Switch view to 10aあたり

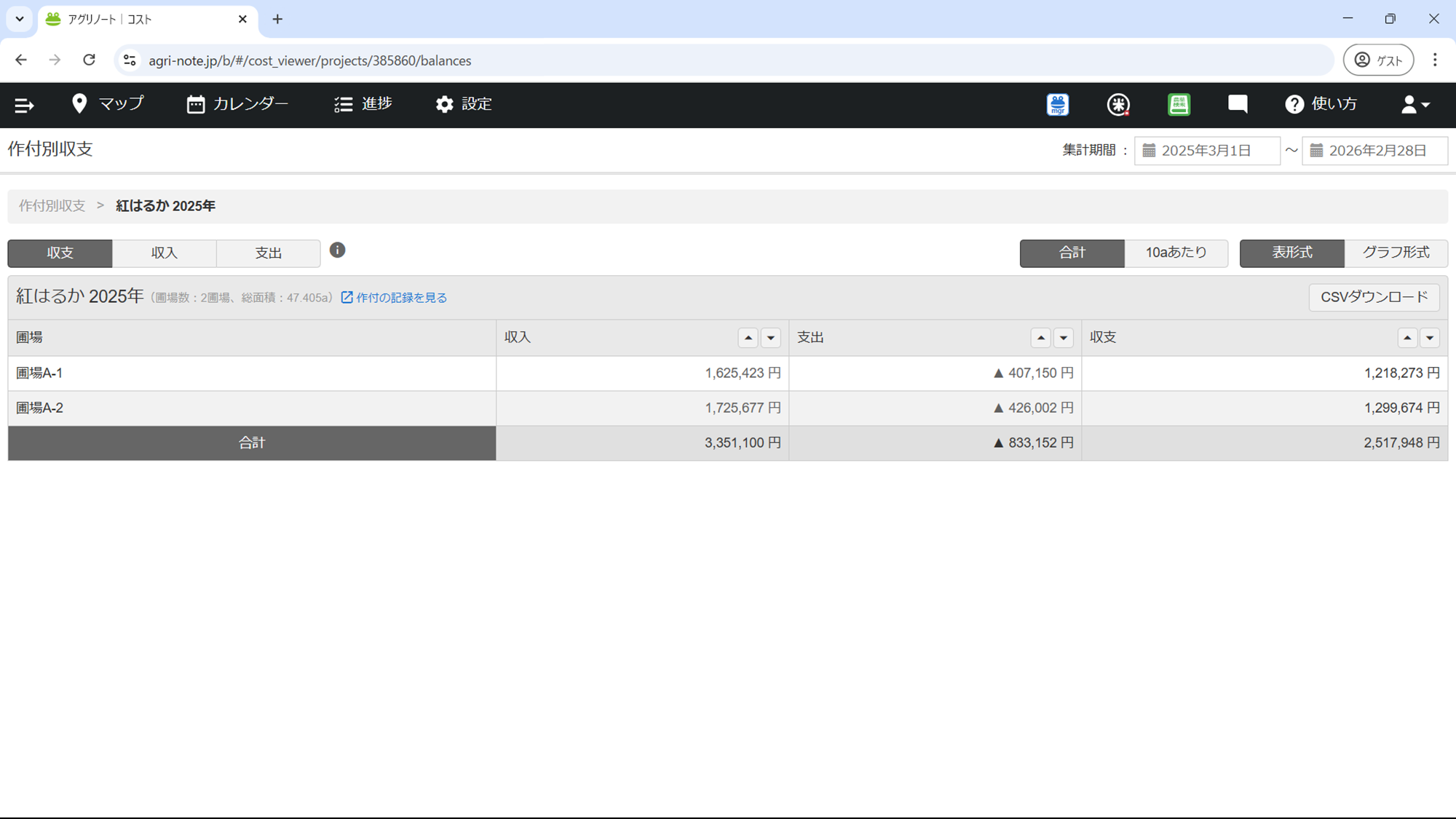(1176, 253)
